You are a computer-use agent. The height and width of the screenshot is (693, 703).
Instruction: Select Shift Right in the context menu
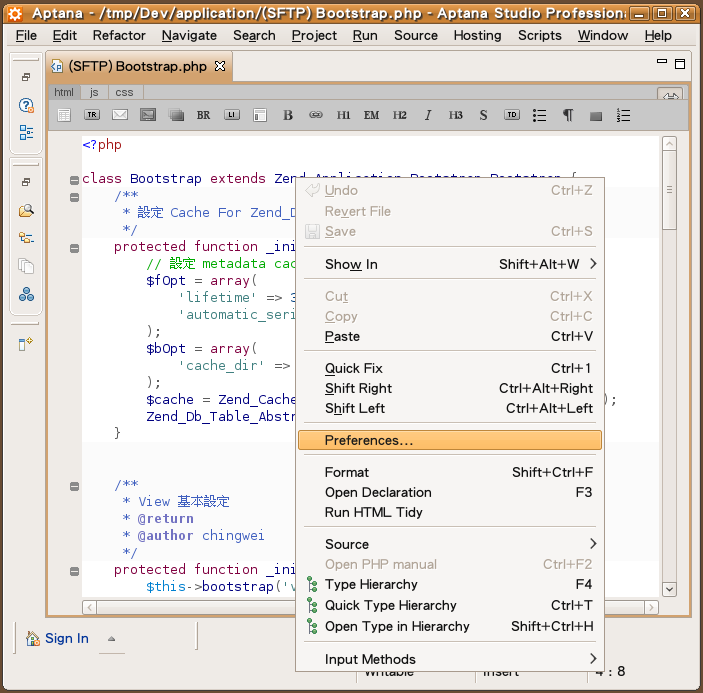point(450,388)
